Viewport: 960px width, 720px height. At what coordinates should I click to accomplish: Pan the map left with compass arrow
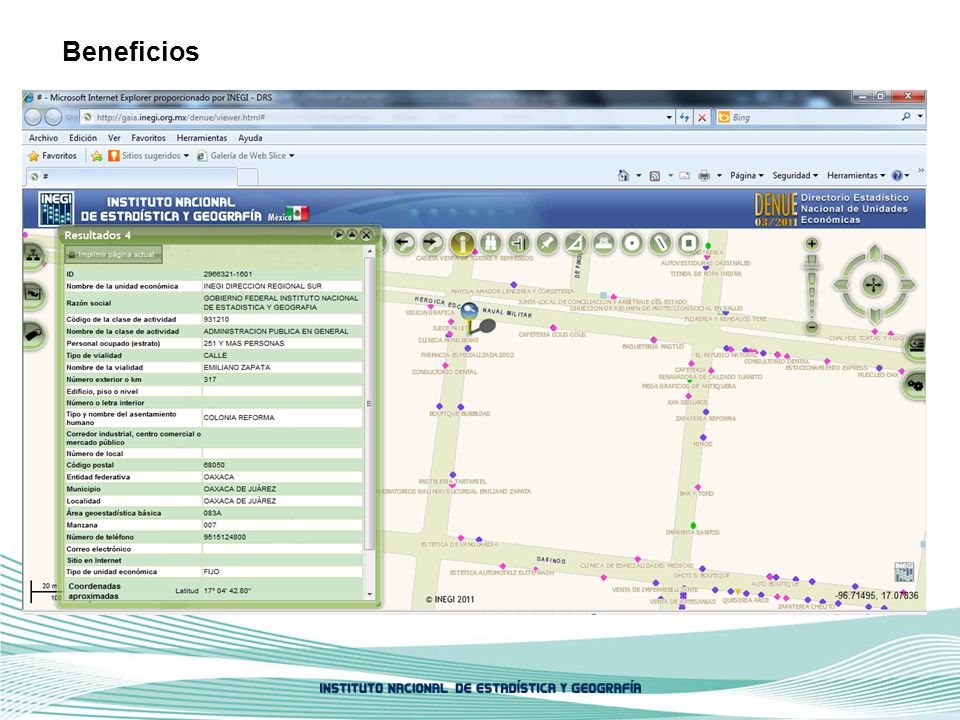point(841,285)
